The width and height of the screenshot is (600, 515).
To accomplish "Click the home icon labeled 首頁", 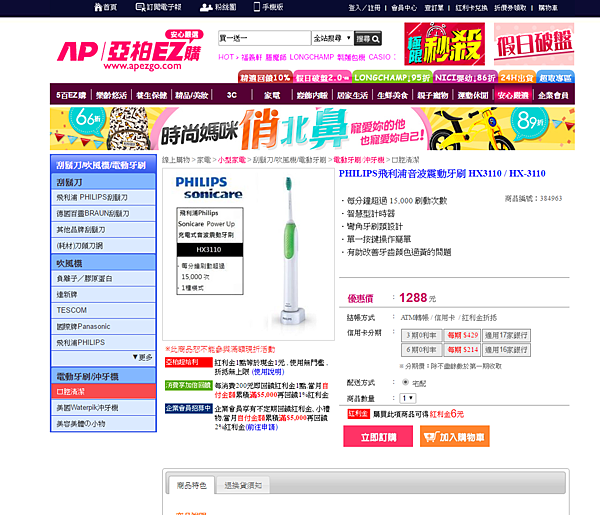I will pos(105,7).
